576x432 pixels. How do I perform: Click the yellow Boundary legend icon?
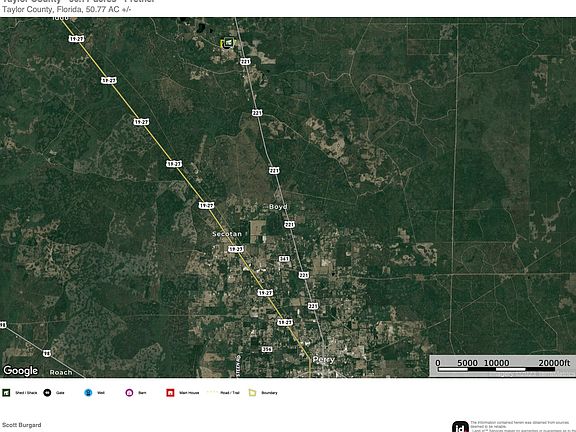(x=253, y=393)
